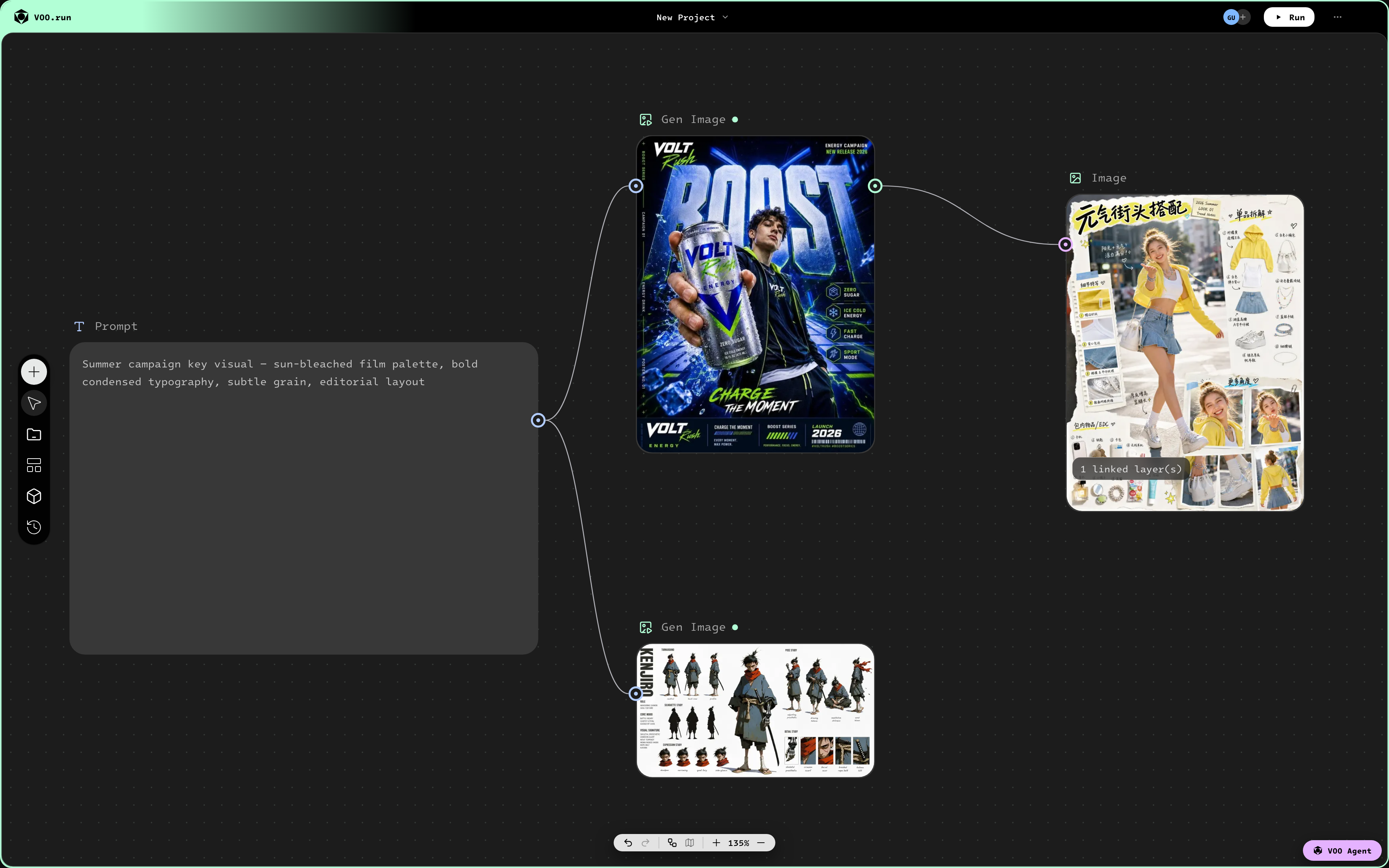
Task: Click the VOO.run logo icon
Action: tap(21, 17)
